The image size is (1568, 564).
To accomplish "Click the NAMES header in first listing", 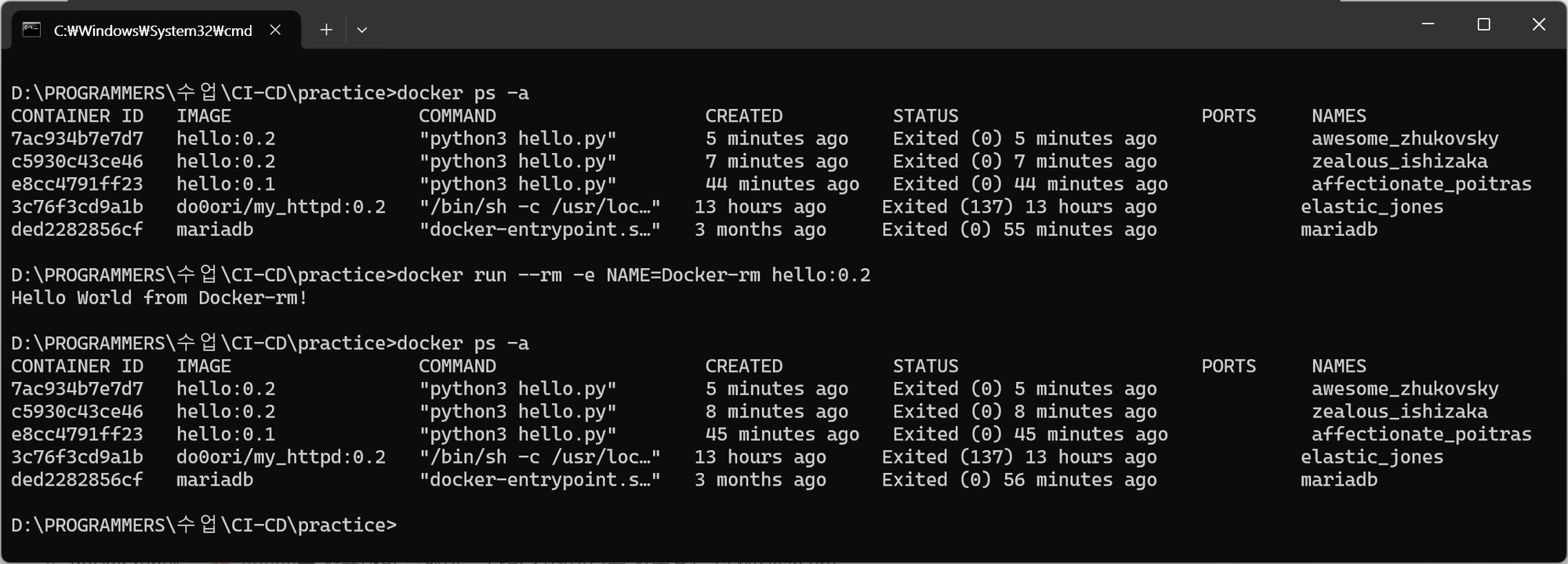I will click(x=1339, y=116).
